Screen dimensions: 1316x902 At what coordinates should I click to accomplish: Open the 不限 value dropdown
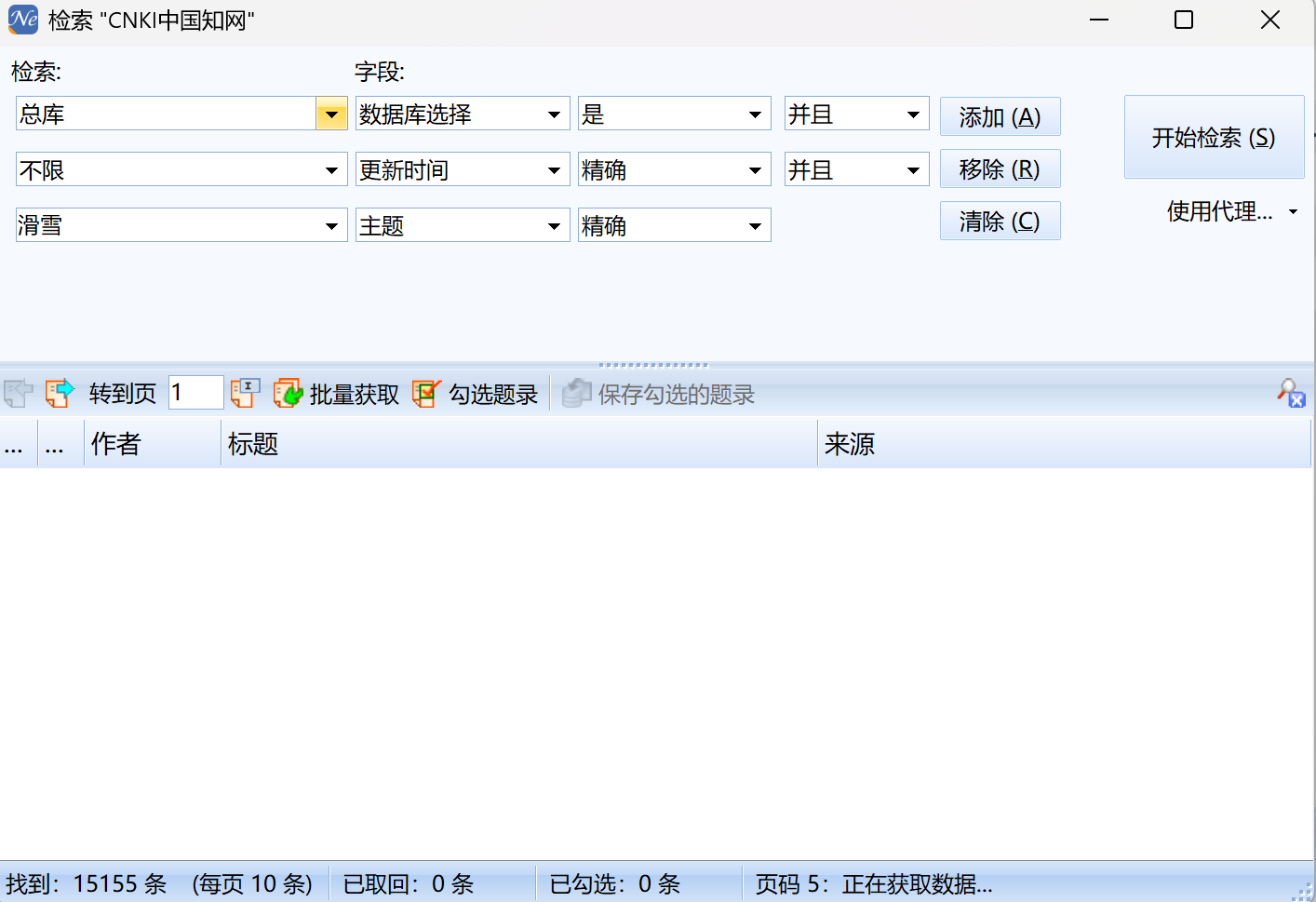331,170
